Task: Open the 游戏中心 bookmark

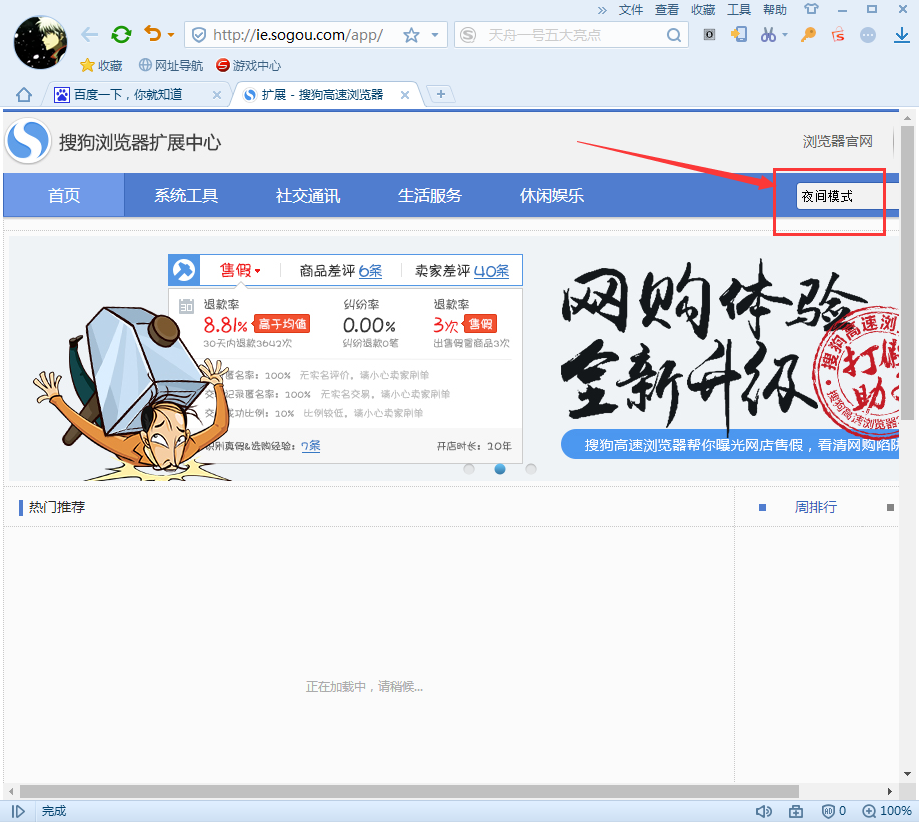Action: tap(249, 65)
